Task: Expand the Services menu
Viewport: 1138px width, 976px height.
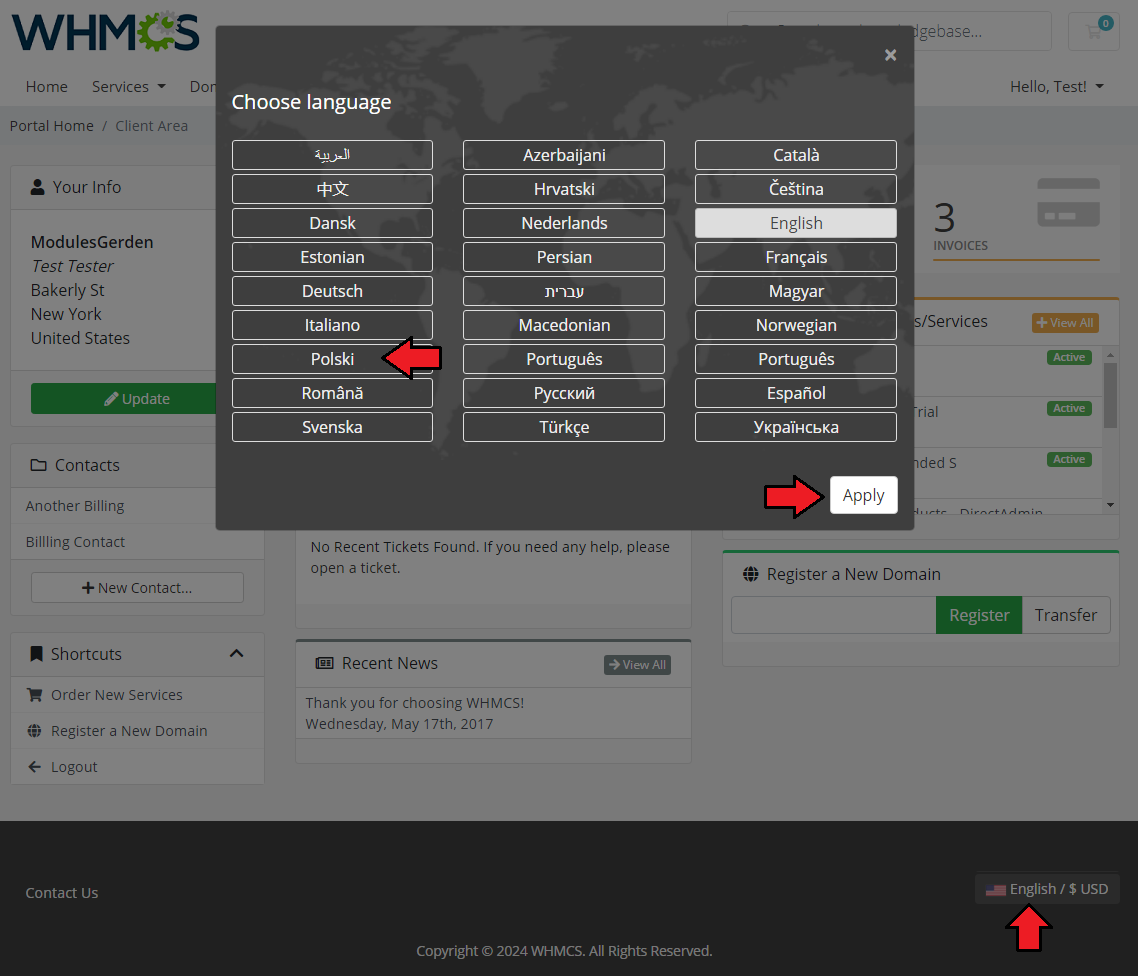Action: coord(128,86)
